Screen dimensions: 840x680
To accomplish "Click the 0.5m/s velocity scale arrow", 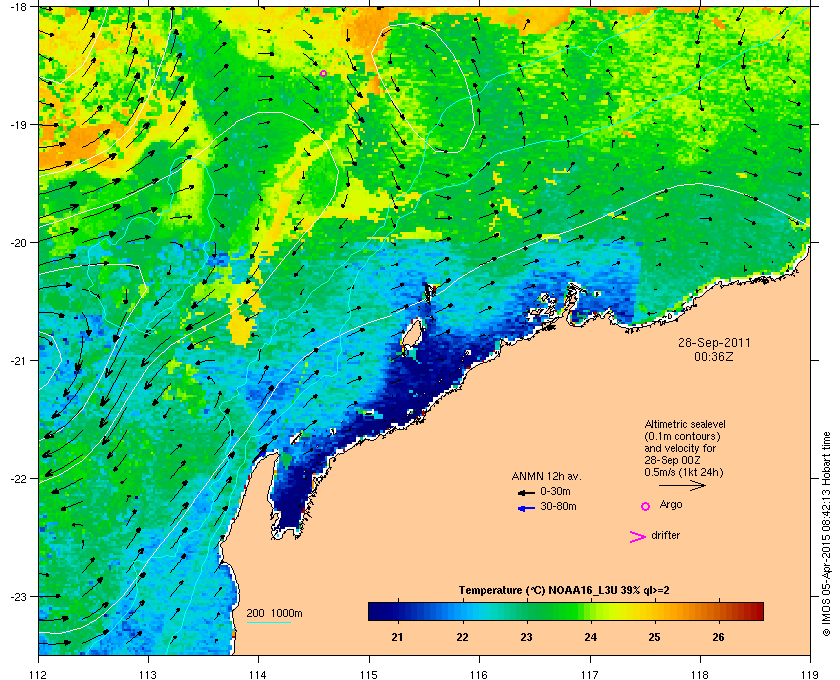I will tap(682, 486).
